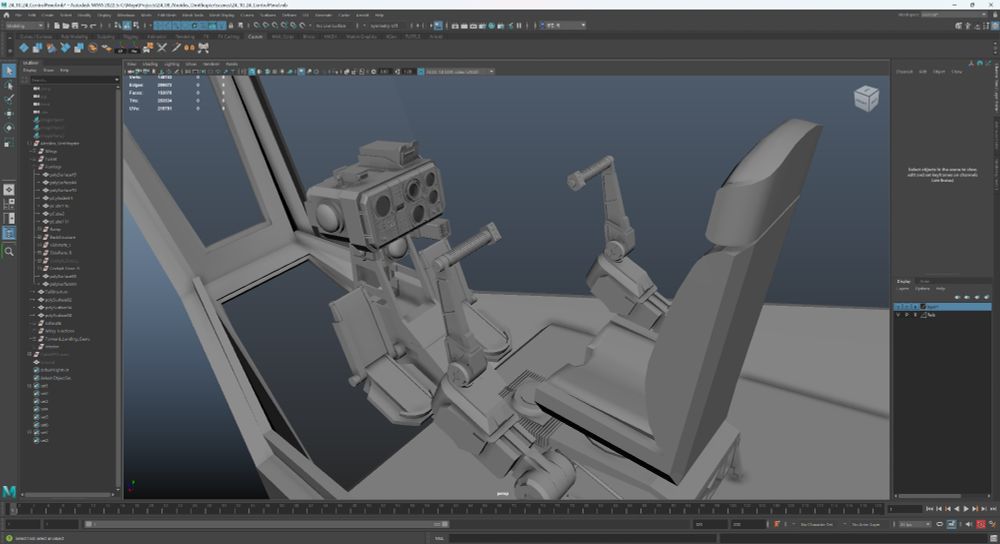The image size is (1000, 544).
Task: Click the magnifier search icon in toolbox
Action: [x=9, y=251]
